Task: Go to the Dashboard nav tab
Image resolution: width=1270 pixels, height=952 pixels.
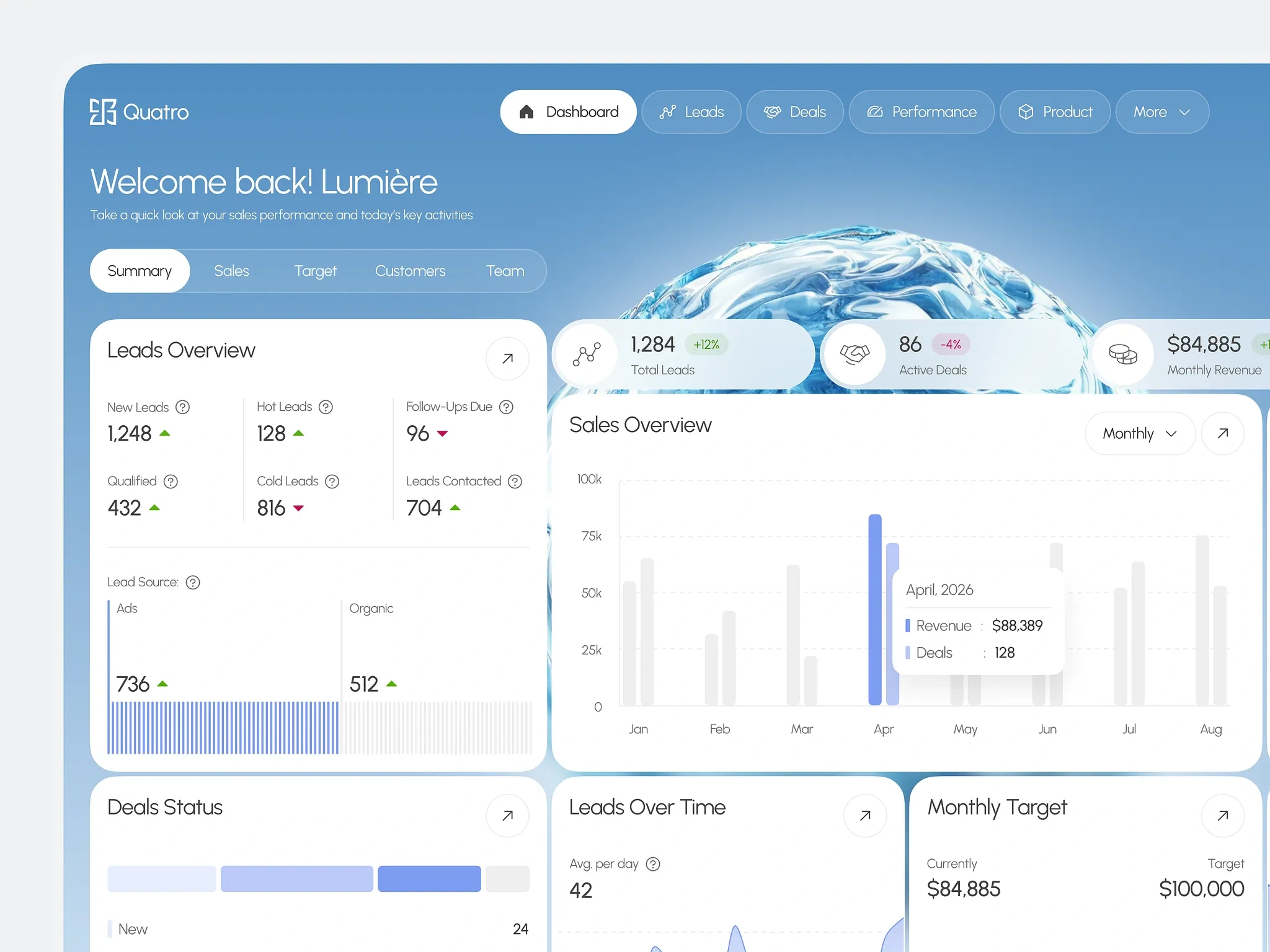Action: click(568, 112)
